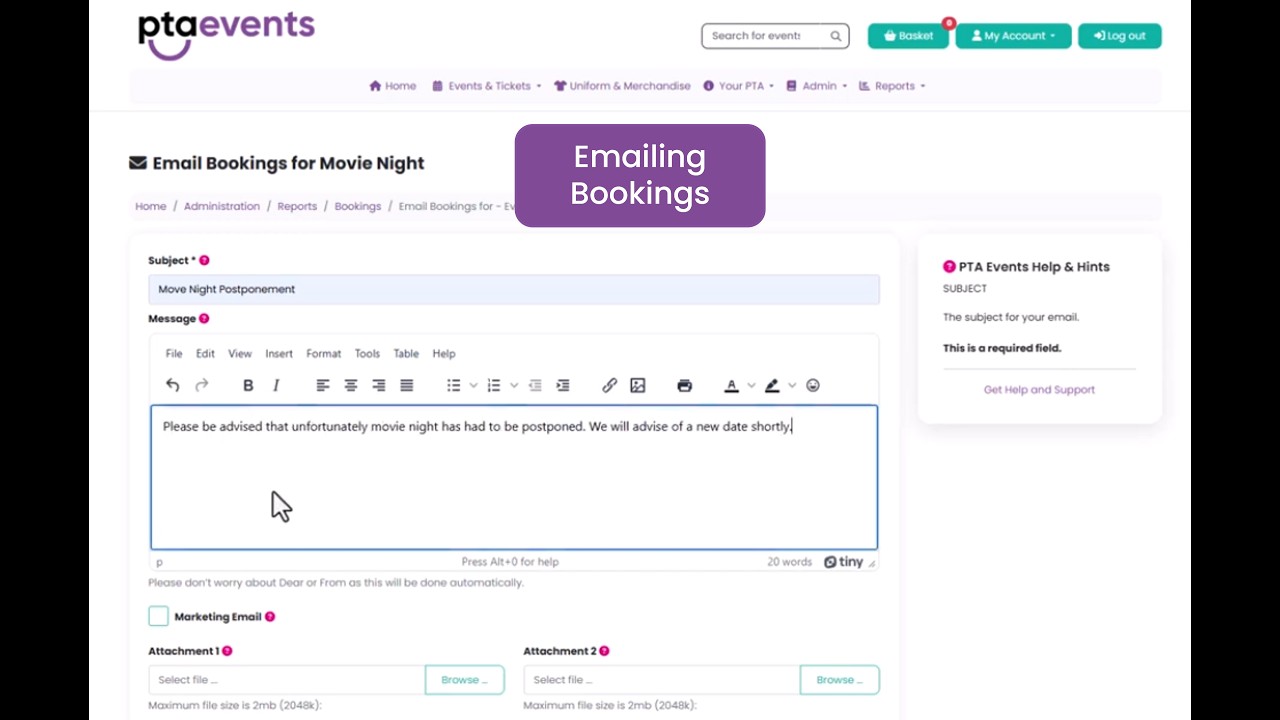Go to Home in navigation bar
The image size is (1280, 720).
click(x=392, y=86)
